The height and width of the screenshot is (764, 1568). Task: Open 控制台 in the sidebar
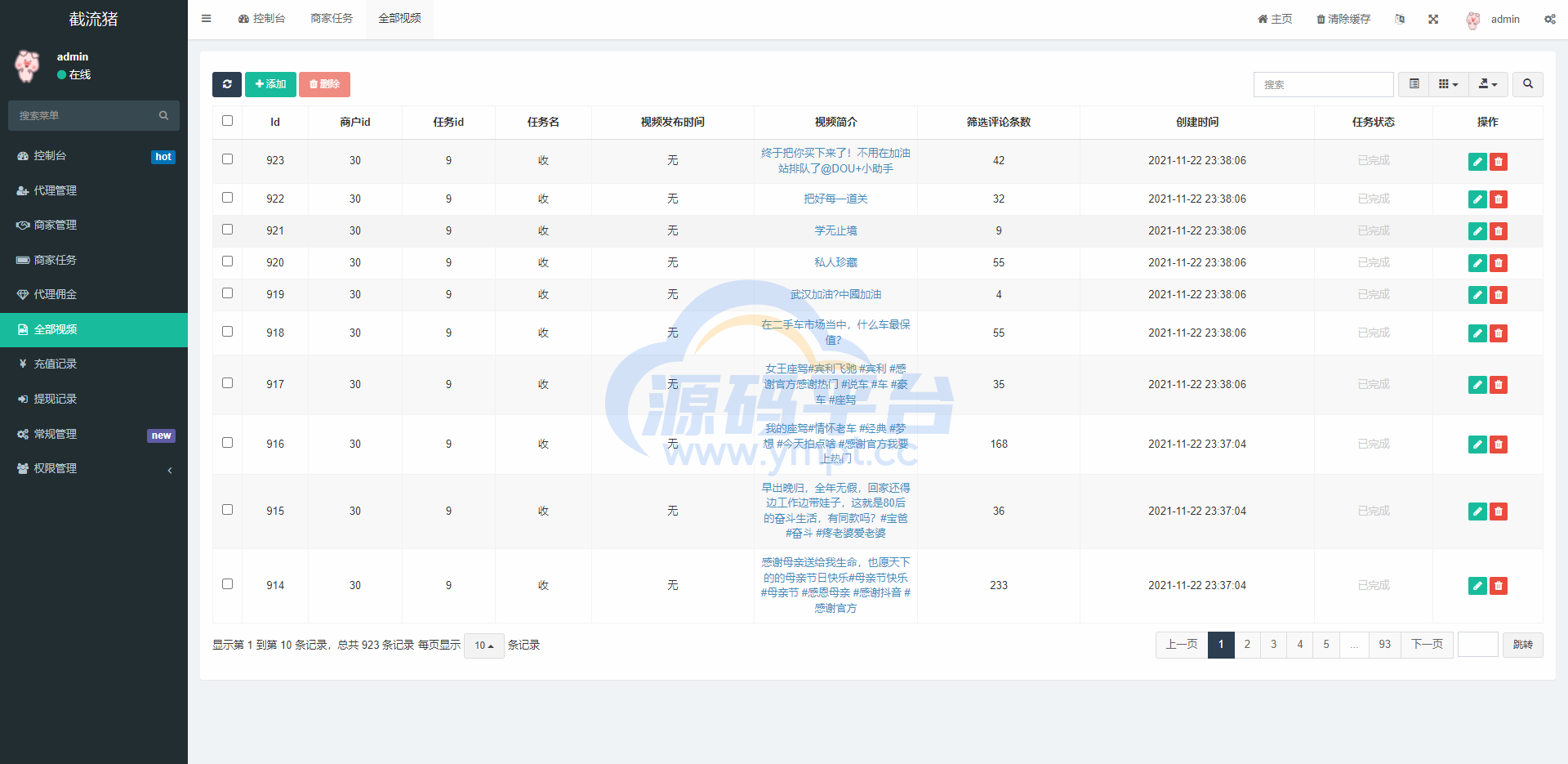[94, 156]
